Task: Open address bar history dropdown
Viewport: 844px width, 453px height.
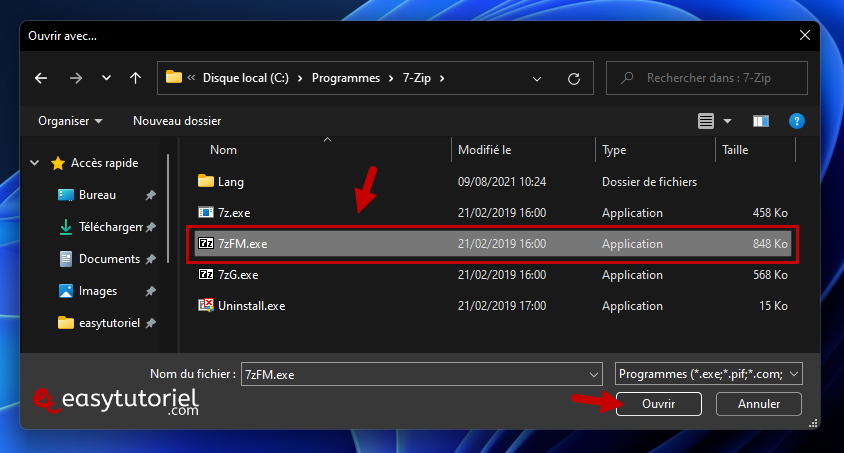Action: tap(537, 79)
